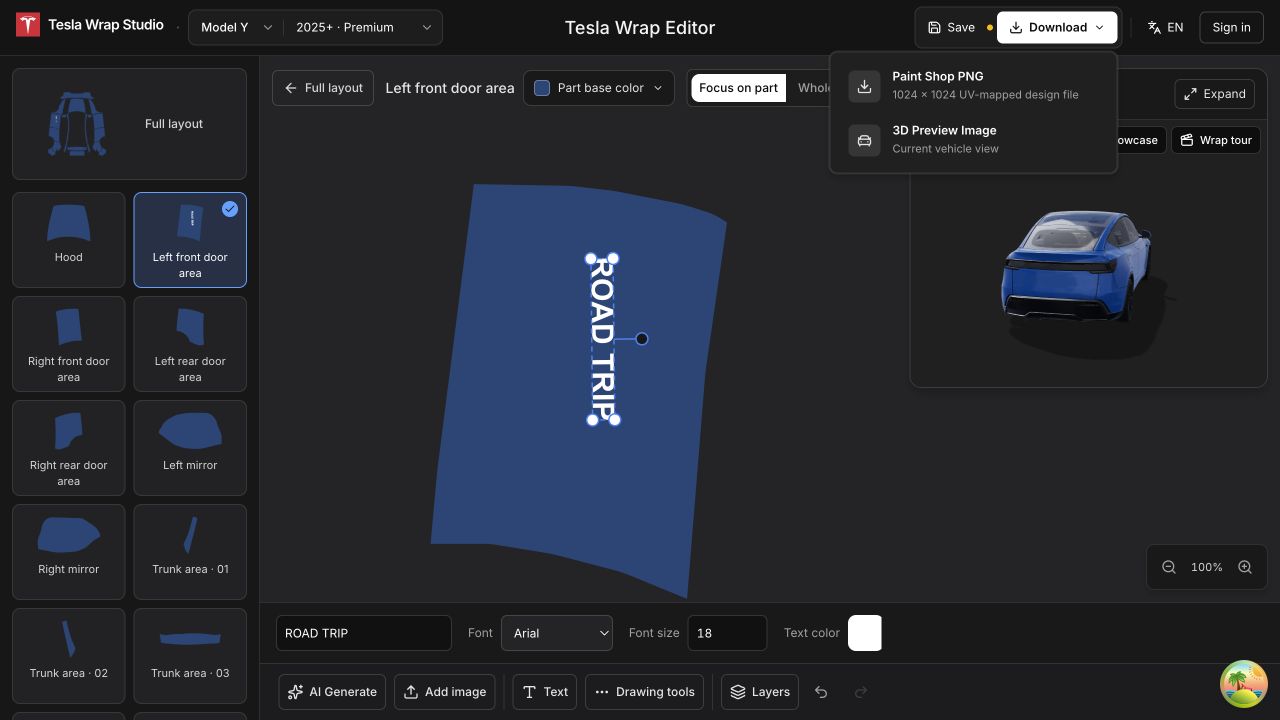This screenshot has width=1280, height=720.
Task: Click the Sign in button
Action: click(1231, 27)
